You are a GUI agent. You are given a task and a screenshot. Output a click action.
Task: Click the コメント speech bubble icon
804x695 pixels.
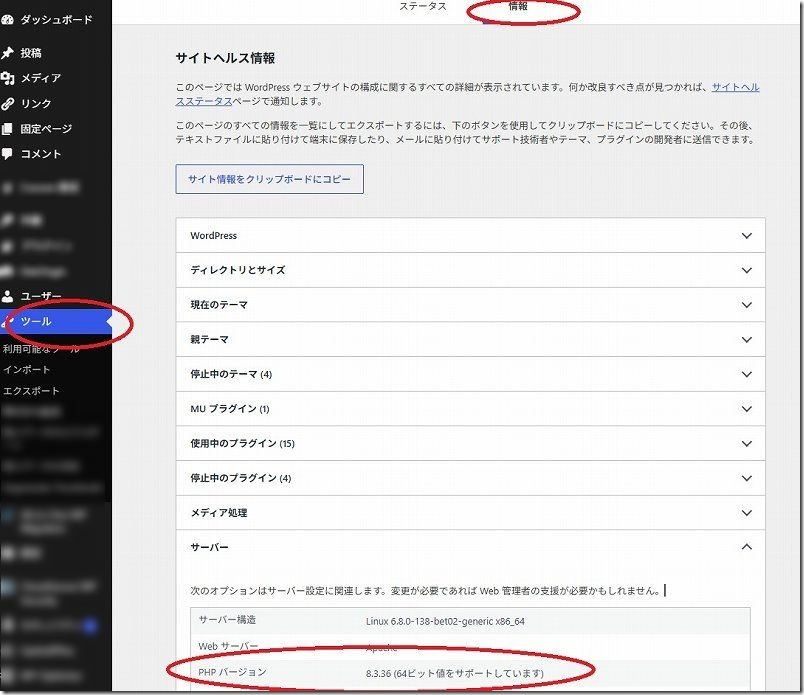coord(7,154)
